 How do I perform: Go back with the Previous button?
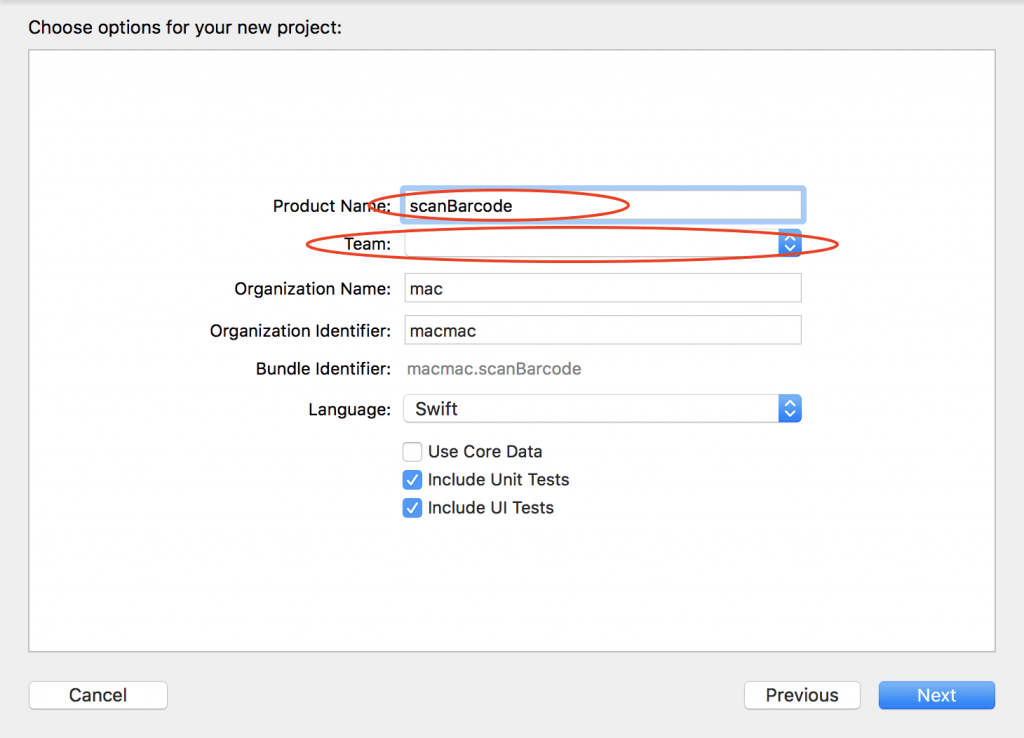coord(802,695)
